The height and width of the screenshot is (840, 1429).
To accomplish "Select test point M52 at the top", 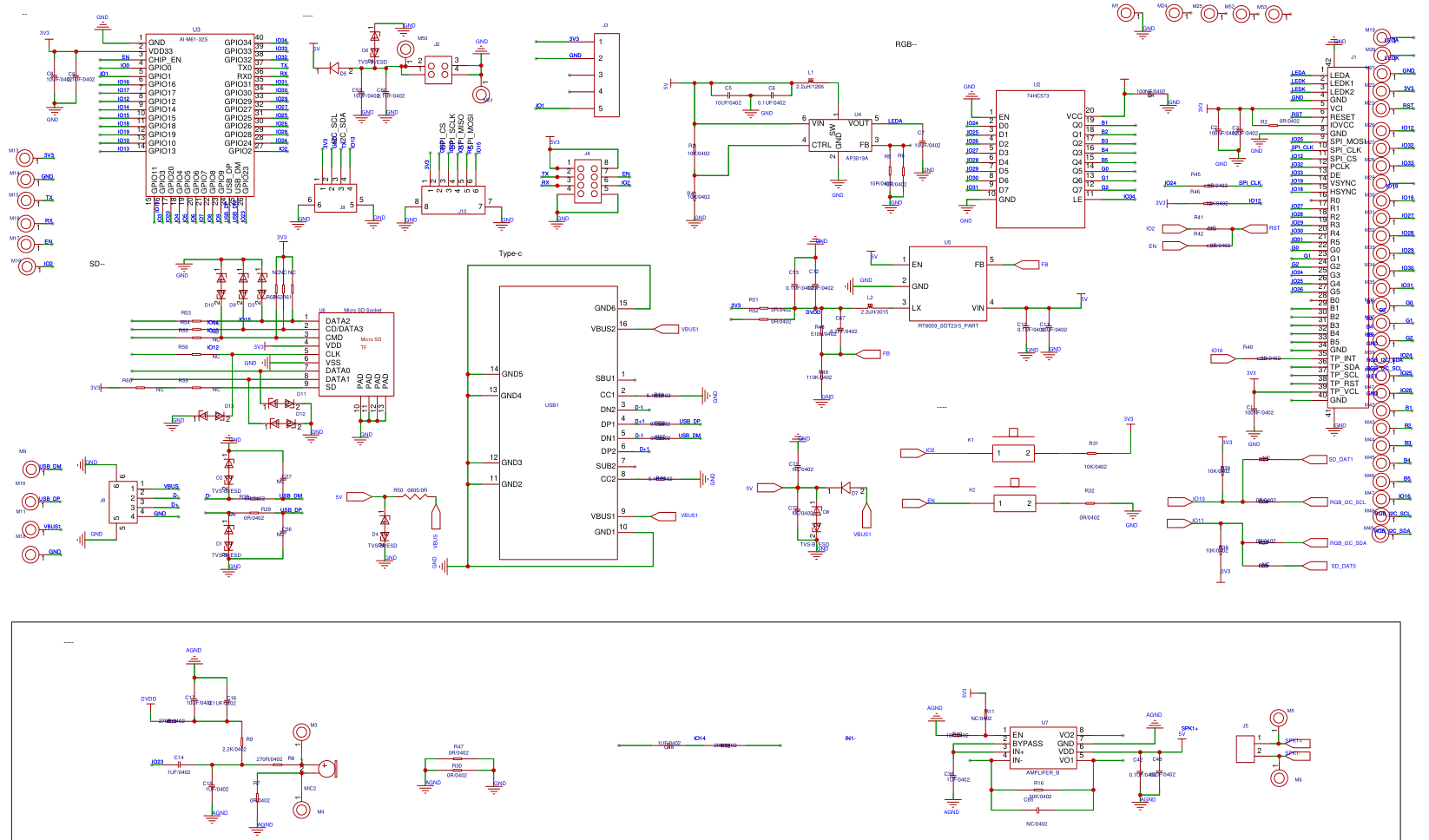I will pos(1242,14).
